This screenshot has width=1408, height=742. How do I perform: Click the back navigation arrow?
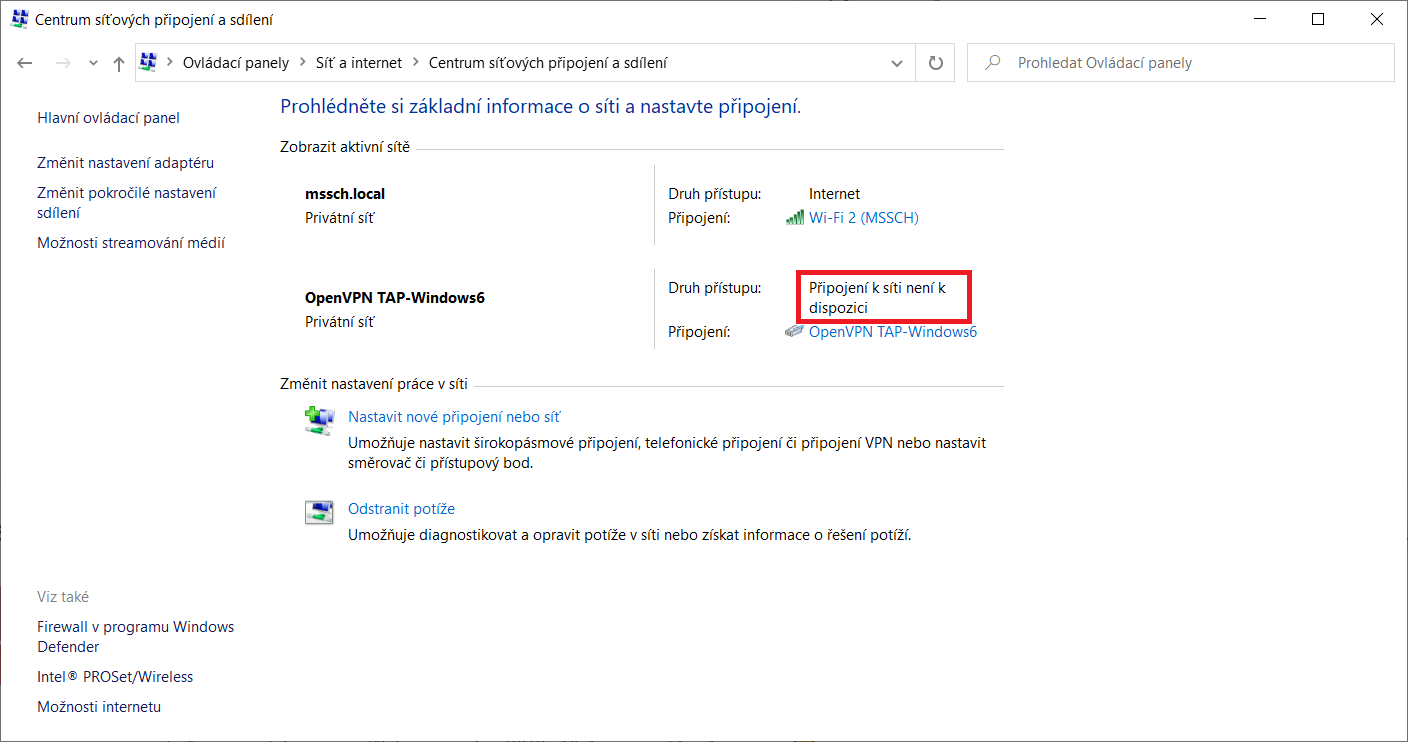coord(25,63)
